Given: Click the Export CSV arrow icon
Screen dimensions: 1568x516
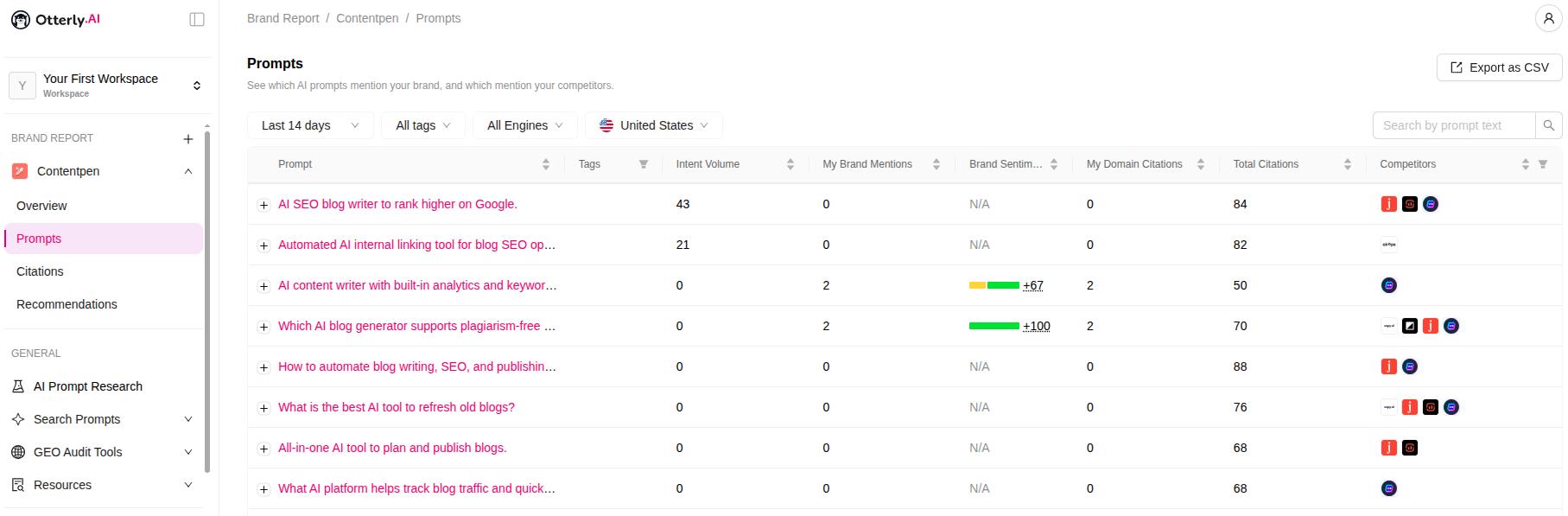Looking at the screenshot, I should point(1457,67).
